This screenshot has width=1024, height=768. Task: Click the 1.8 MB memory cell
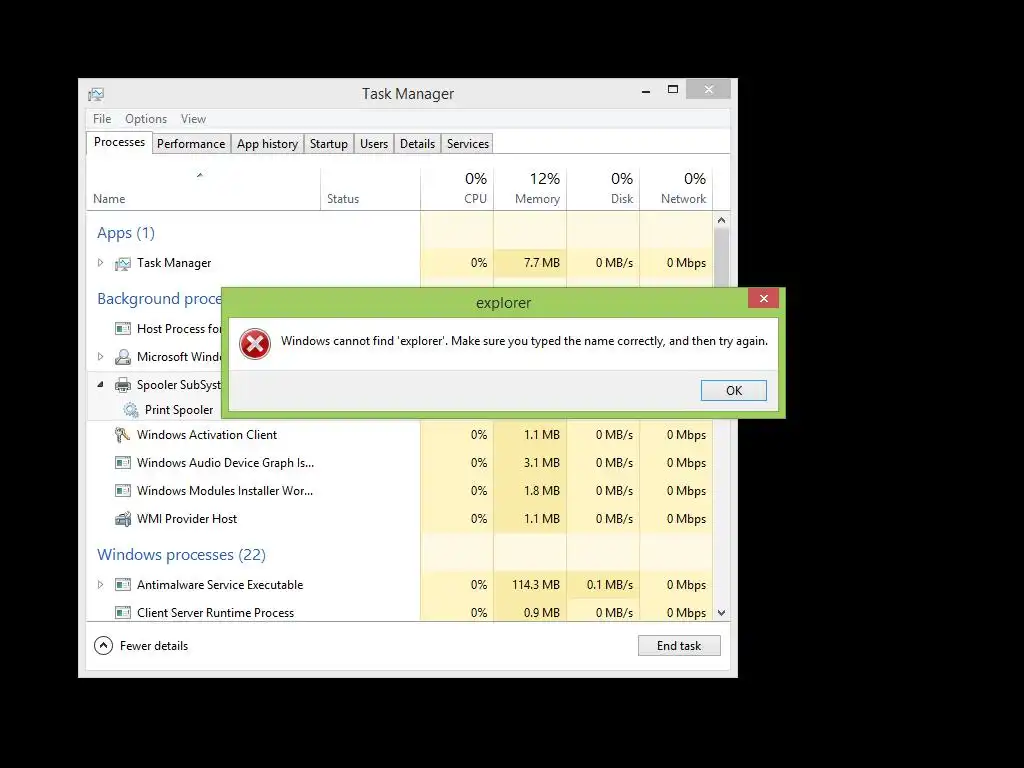click(x=530, y=491)
